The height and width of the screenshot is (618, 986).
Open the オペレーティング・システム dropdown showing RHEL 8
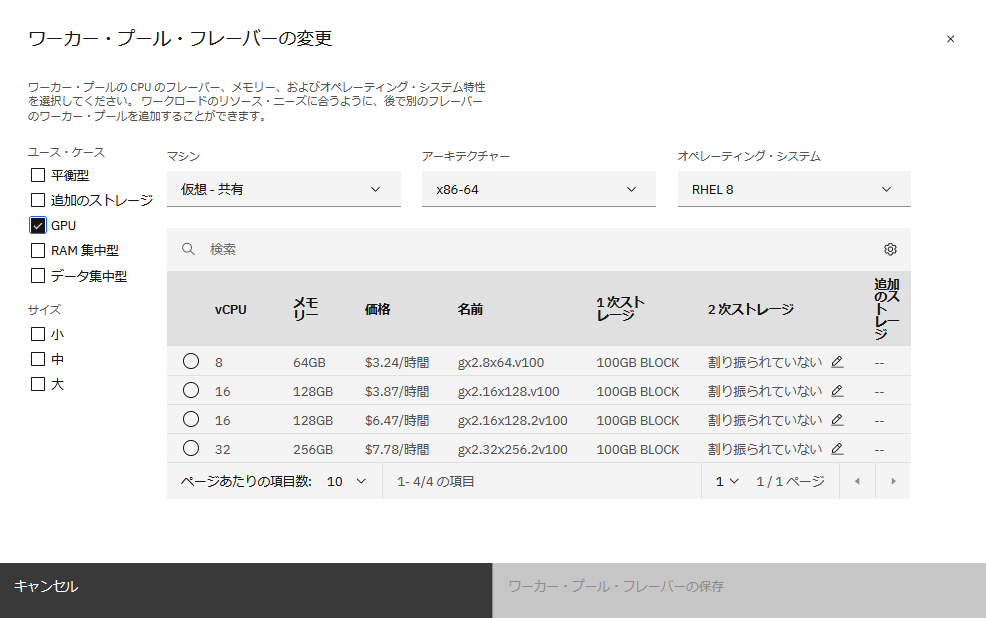[x=794, y=189]
